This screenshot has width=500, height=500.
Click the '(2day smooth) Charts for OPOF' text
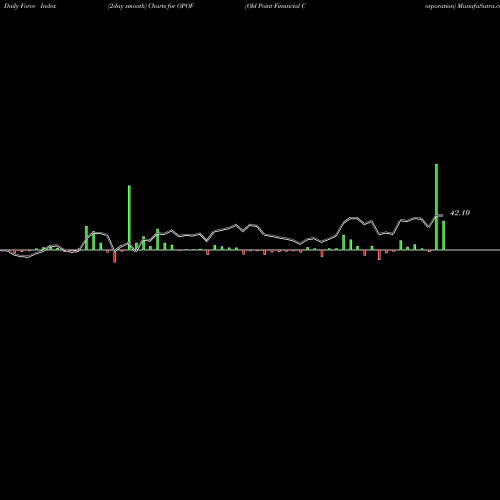[x=151, y=6]
